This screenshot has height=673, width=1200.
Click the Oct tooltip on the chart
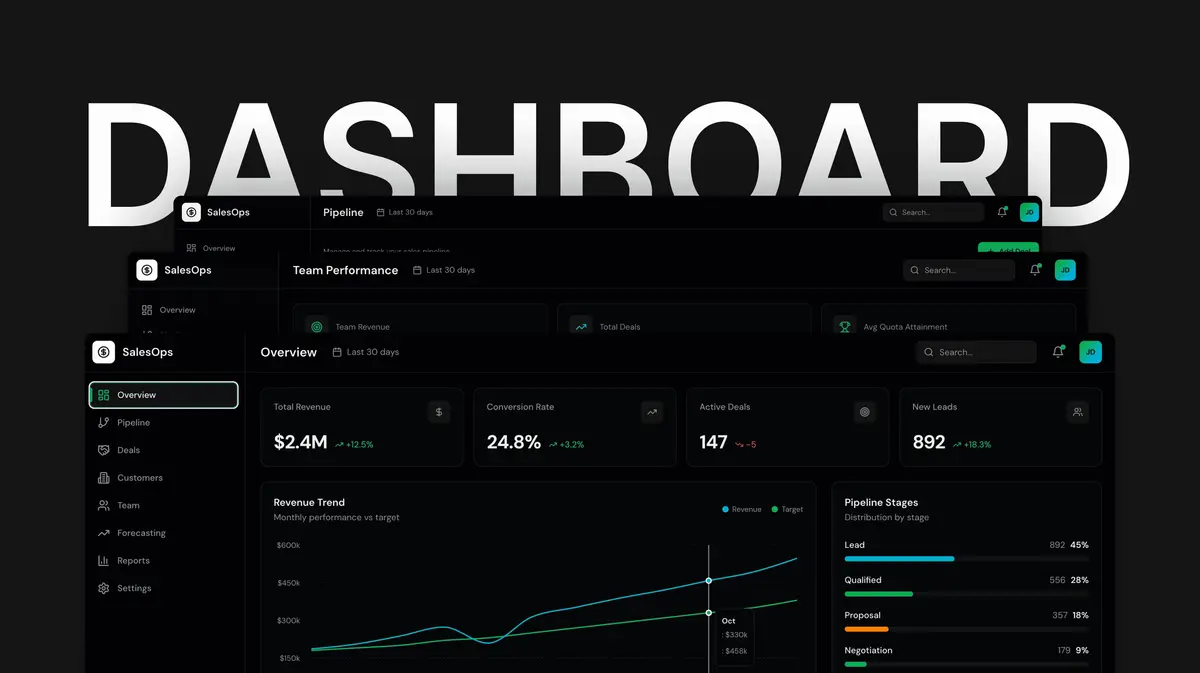(x=735, y=638)
